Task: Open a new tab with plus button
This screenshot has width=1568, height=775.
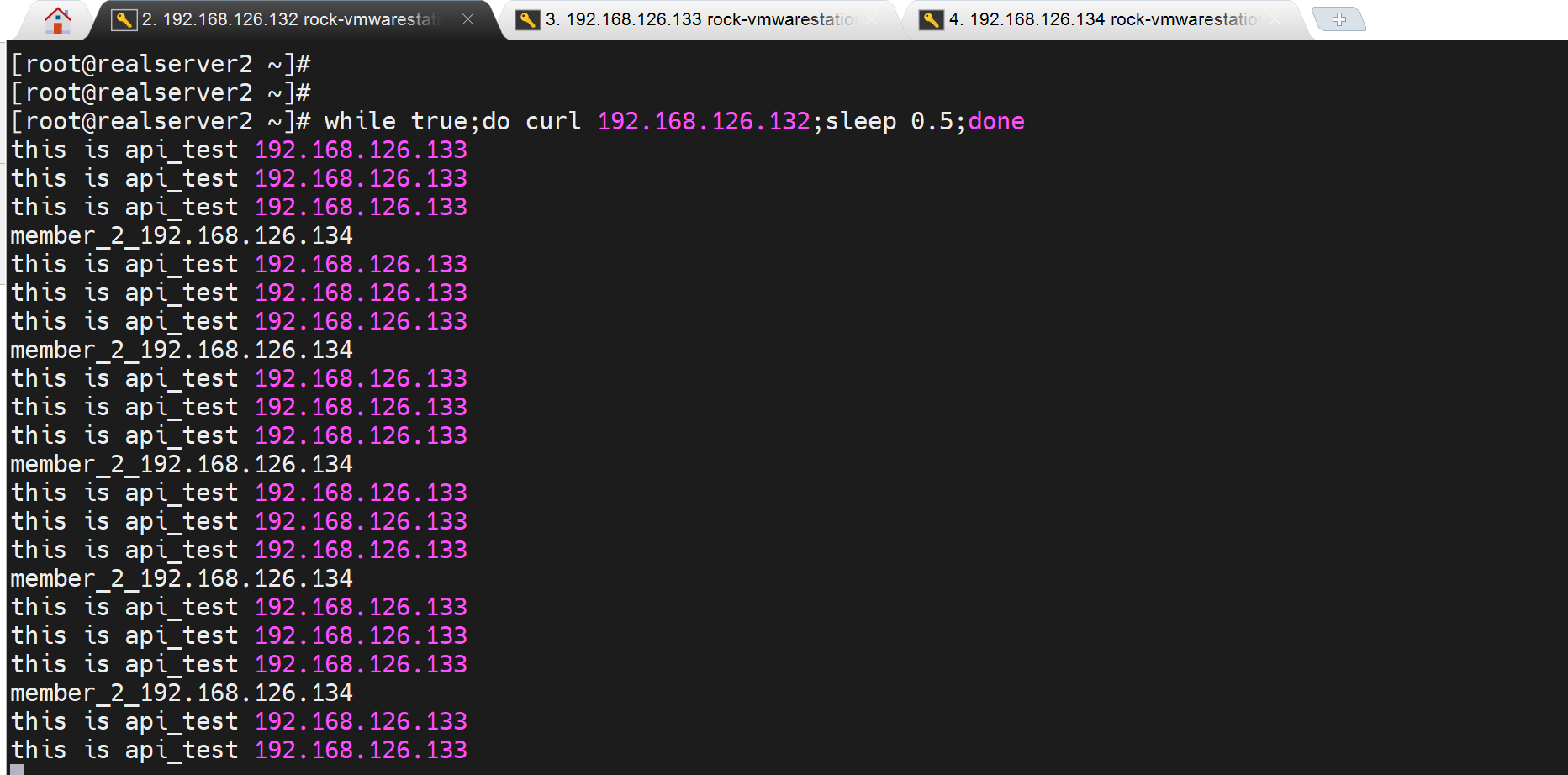Action: tap(1338, 18)
